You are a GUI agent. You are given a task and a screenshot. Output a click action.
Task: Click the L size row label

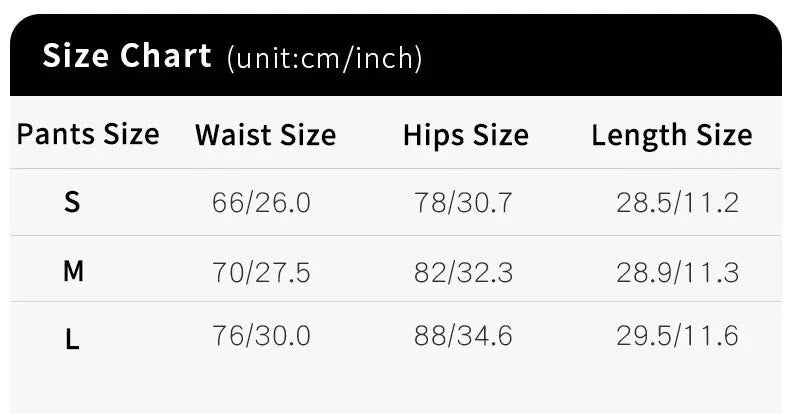point(72,339)
